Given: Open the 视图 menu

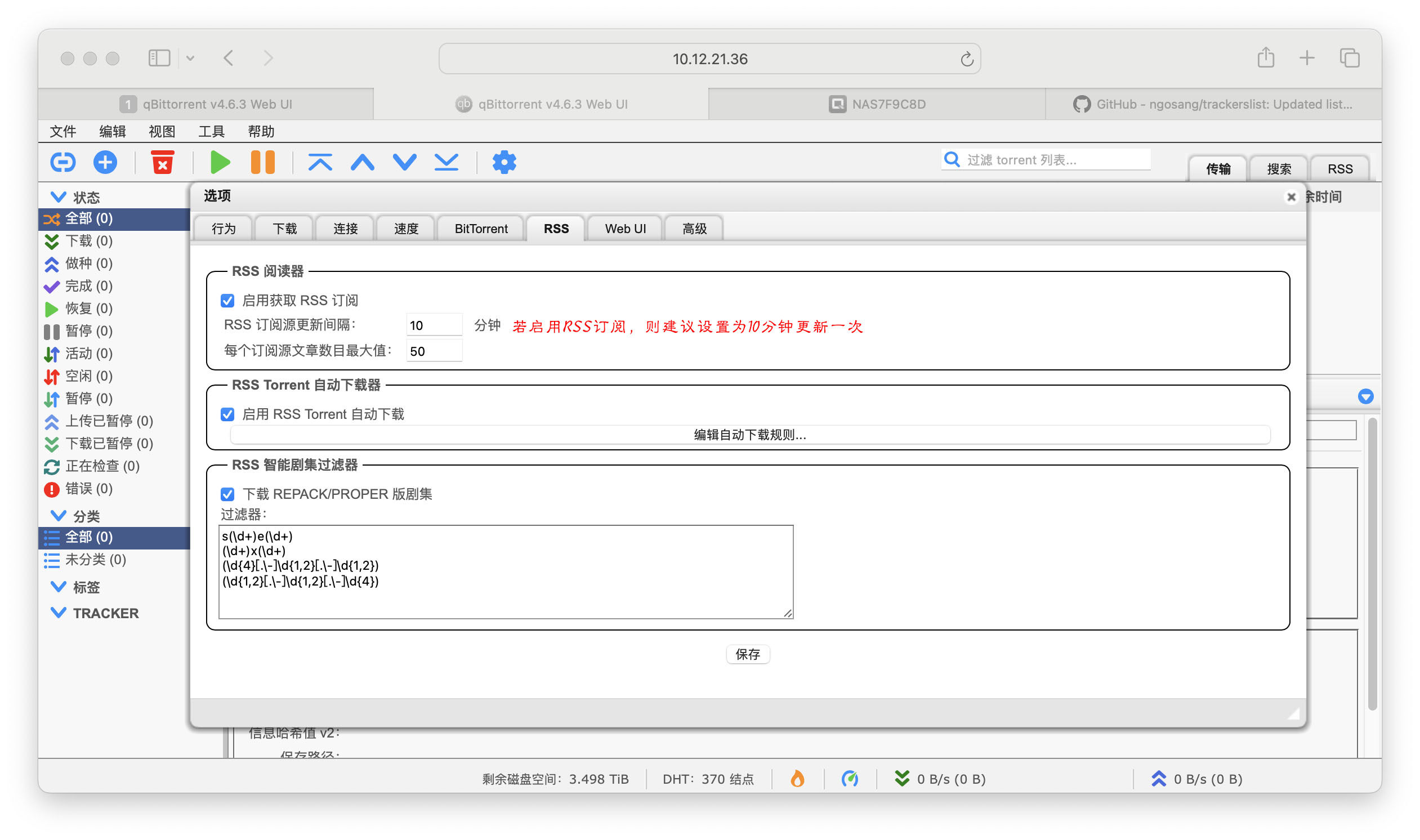Looking at the screenshot, I should [x=162, y=131].
